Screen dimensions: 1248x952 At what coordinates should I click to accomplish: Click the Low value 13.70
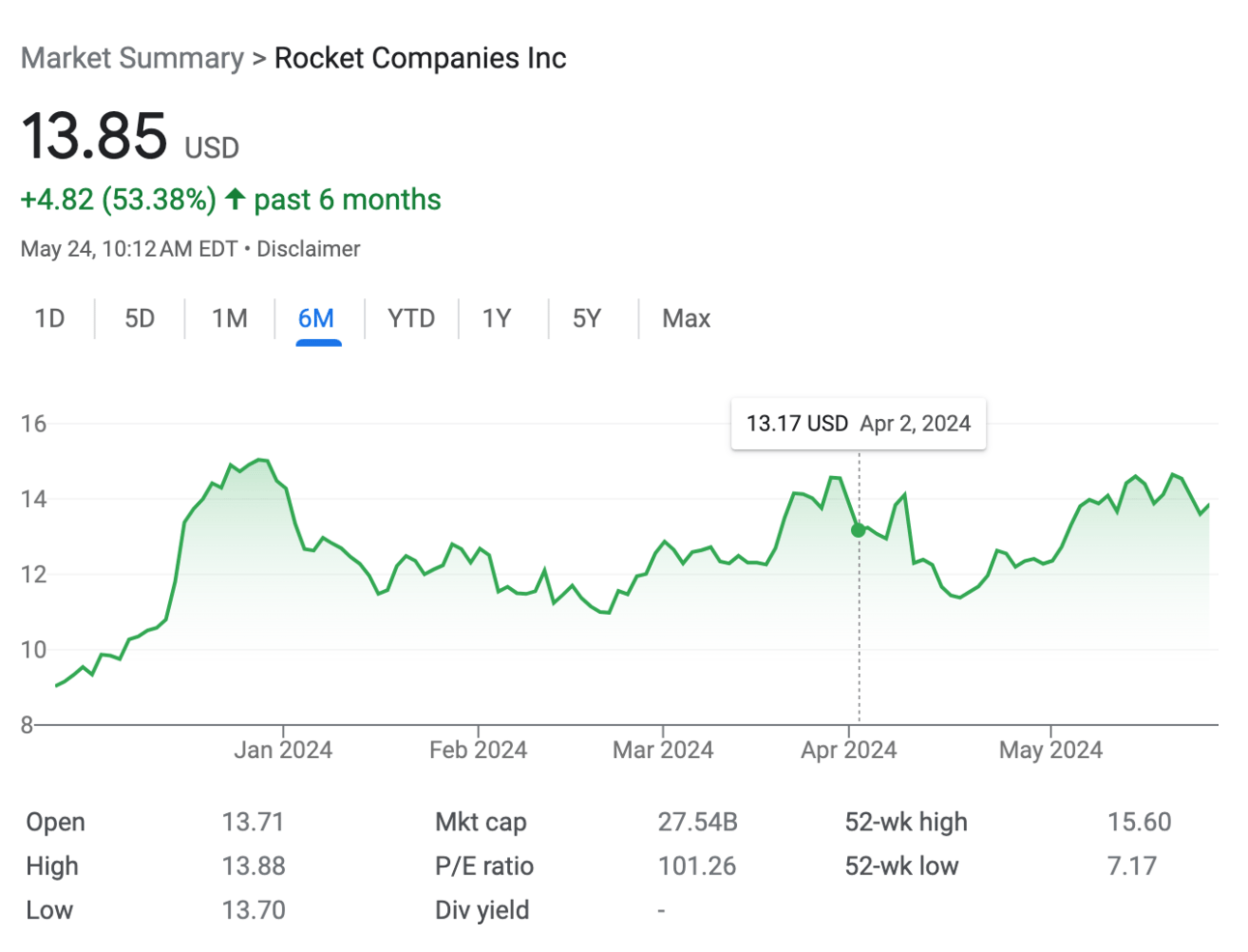253,910
